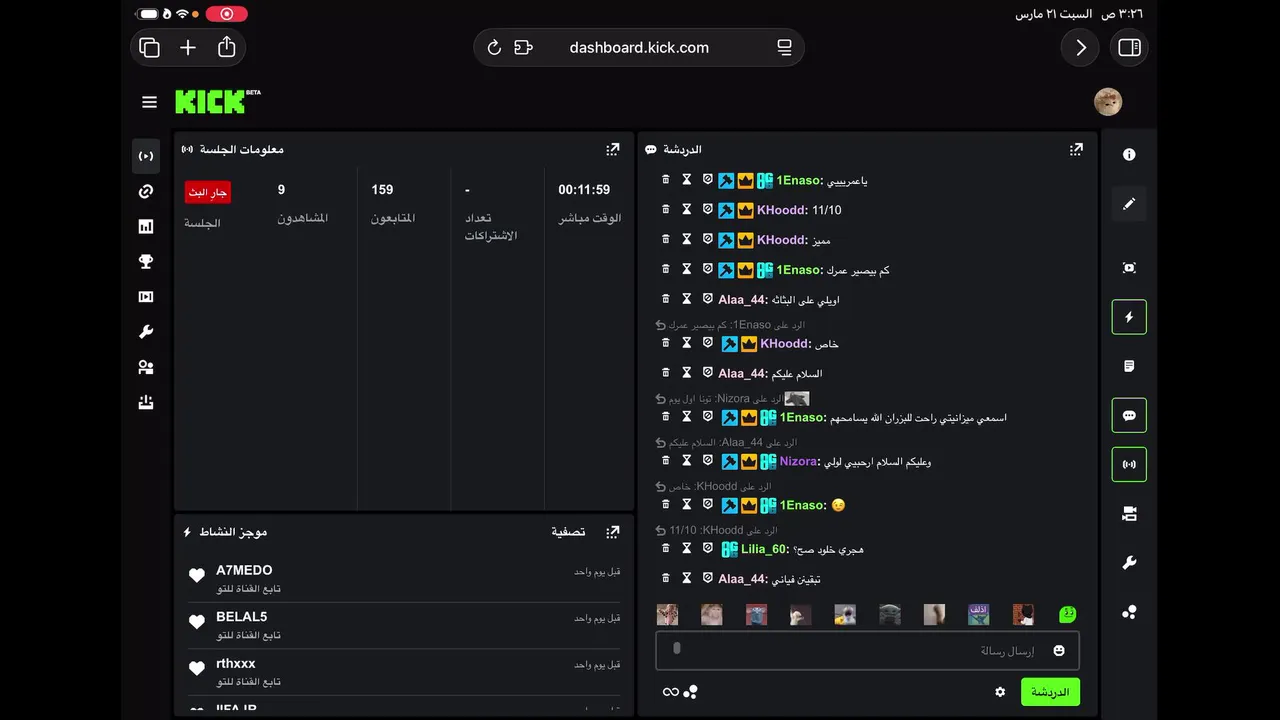Open Safari share sheet
The image size is (1280, 720).
[x=226, y=47]
